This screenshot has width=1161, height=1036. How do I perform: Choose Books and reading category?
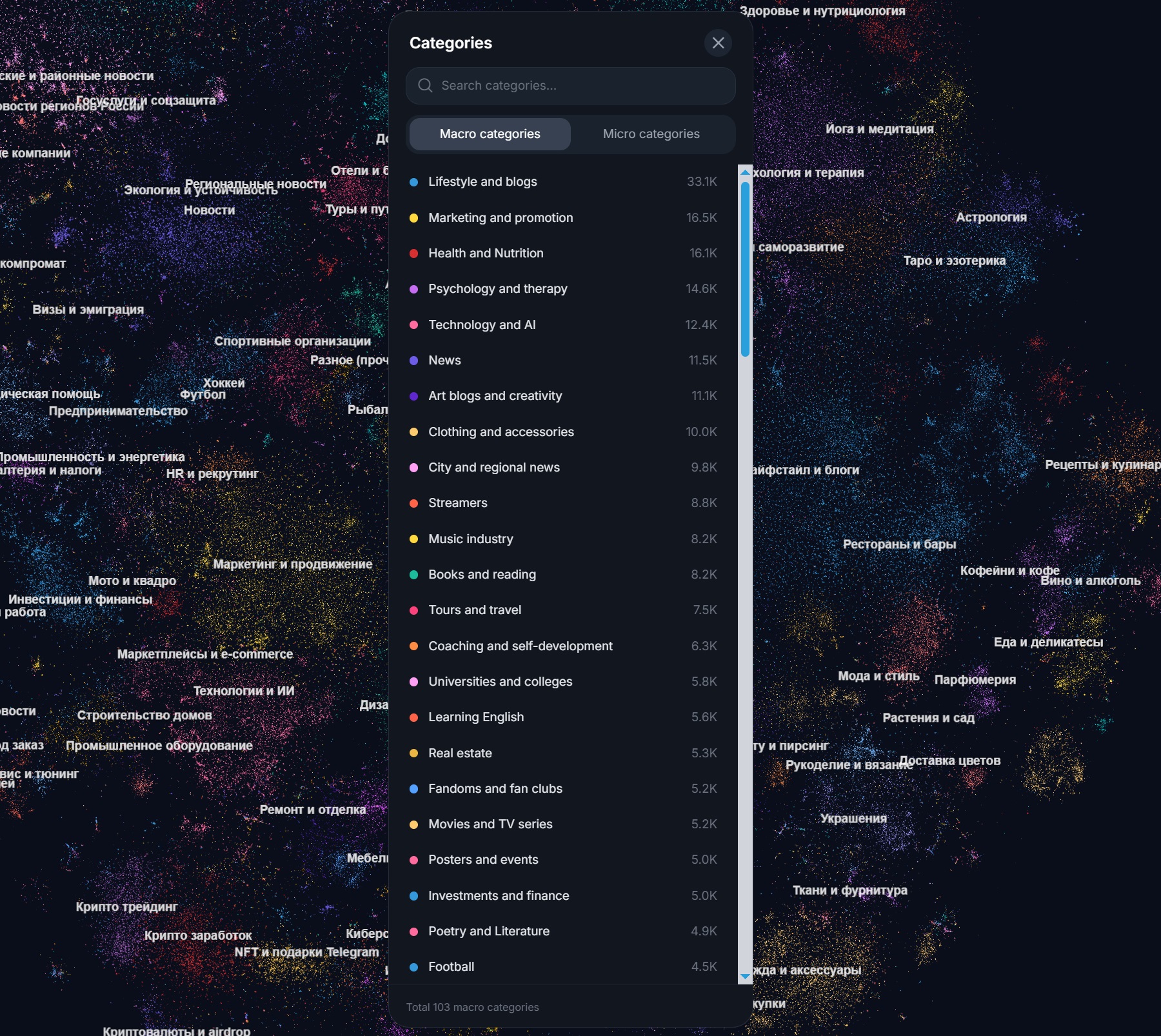pos(564,575)
